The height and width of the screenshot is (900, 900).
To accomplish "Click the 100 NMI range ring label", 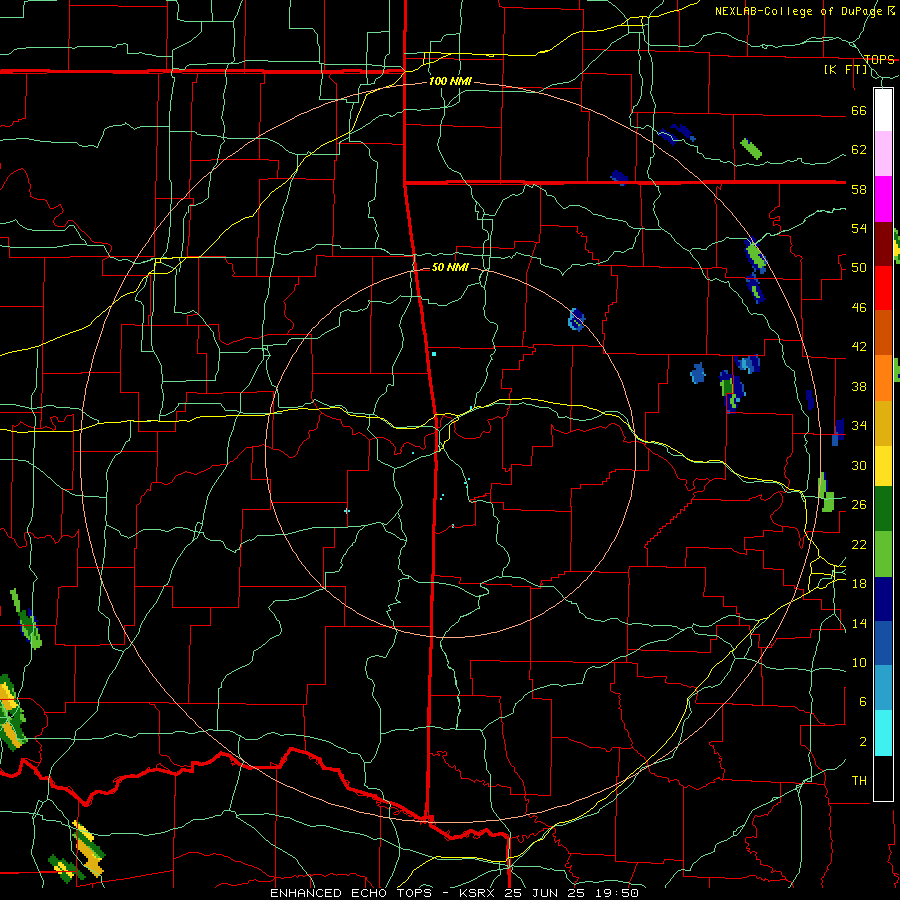I will tap(450, 82).
